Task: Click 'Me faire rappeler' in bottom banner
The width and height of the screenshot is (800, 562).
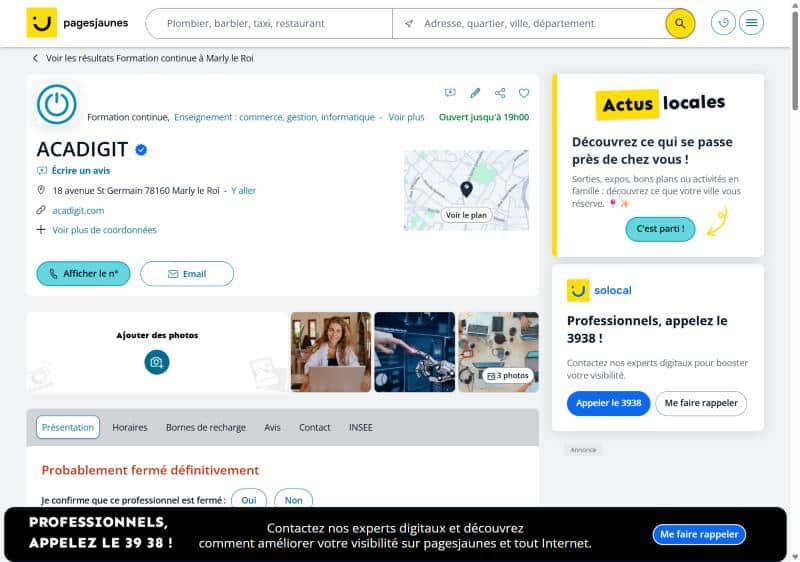Action: (x=699, y=534)
